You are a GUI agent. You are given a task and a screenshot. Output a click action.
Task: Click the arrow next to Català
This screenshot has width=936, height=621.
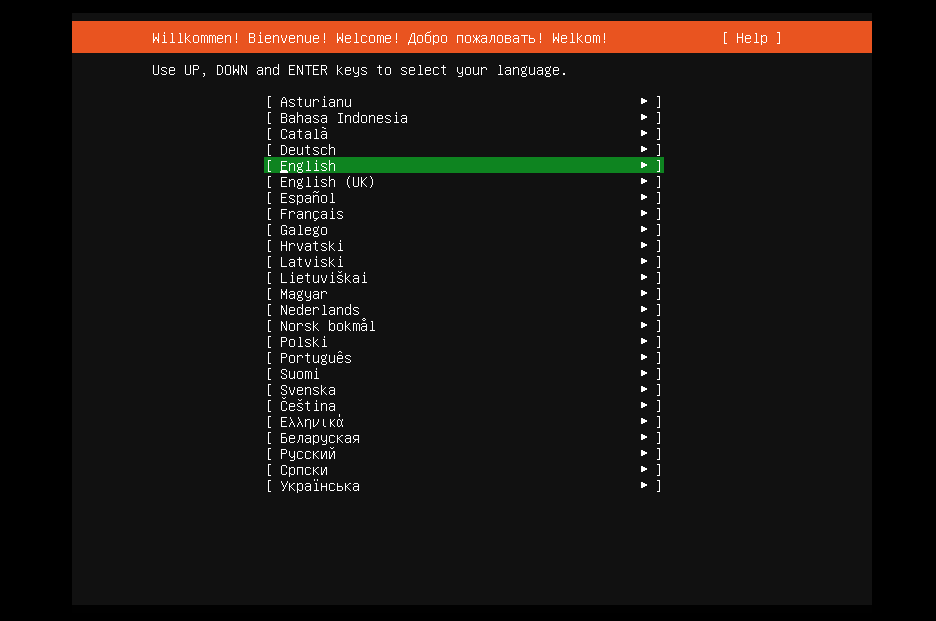point(645,134)
